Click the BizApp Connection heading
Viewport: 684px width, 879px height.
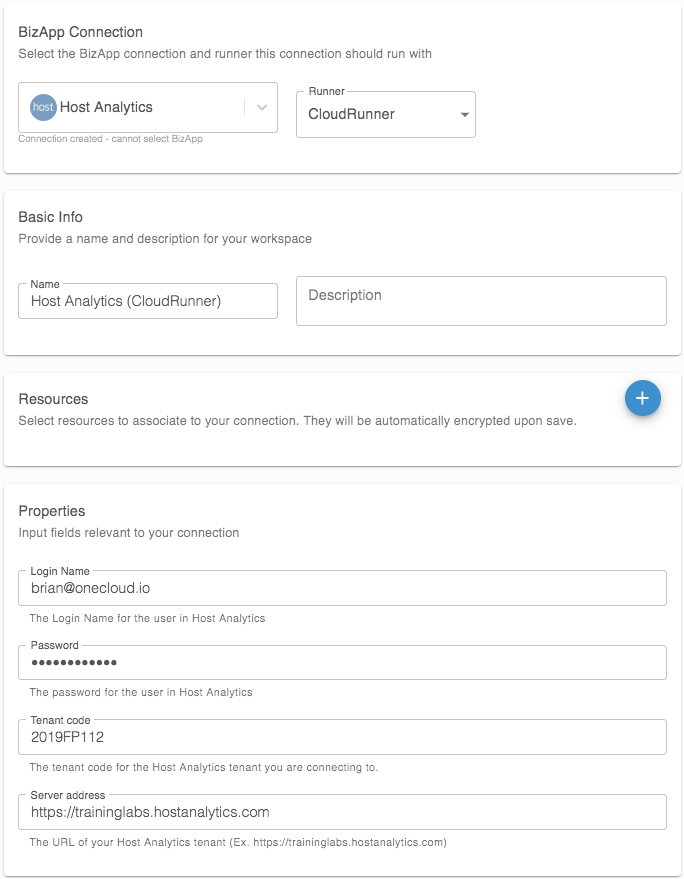pyautogui.click(x=81, y=33)
